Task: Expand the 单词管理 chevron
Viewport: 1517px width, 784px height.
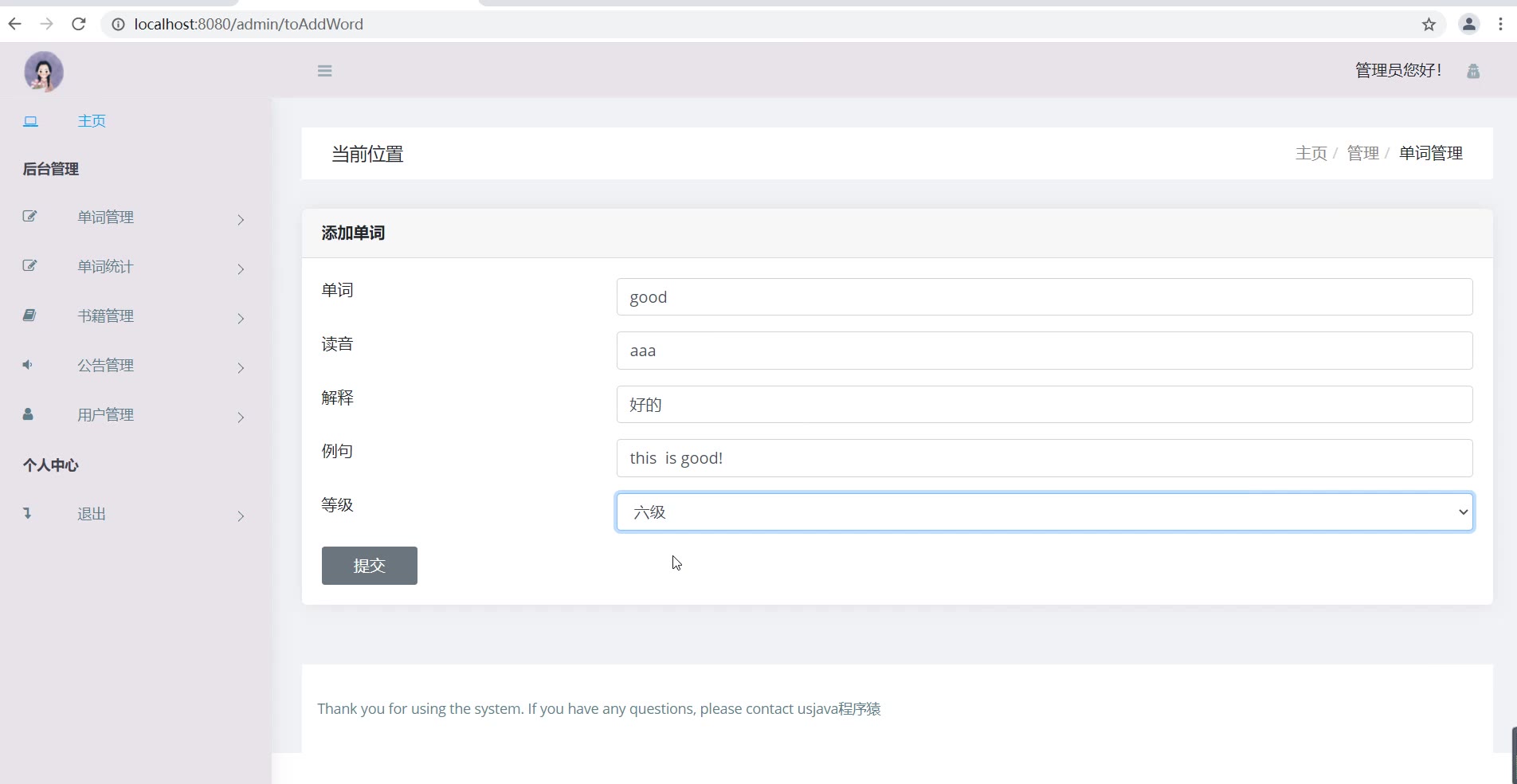Action: coord(241,220)
